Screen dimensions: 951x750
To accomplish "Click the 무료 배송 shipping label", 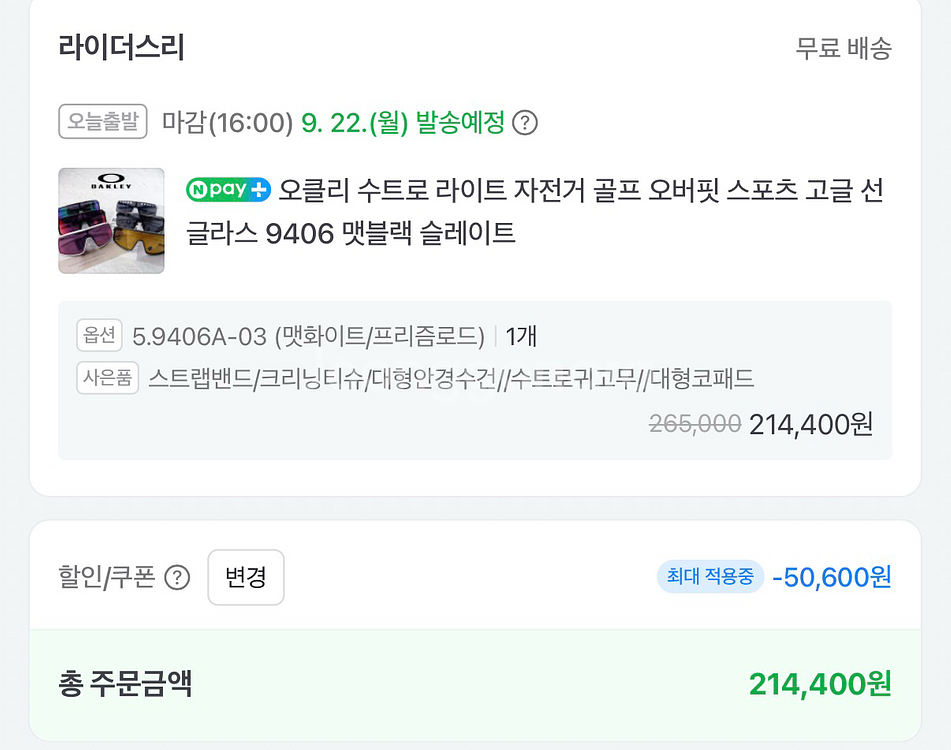I will (843, 48).
